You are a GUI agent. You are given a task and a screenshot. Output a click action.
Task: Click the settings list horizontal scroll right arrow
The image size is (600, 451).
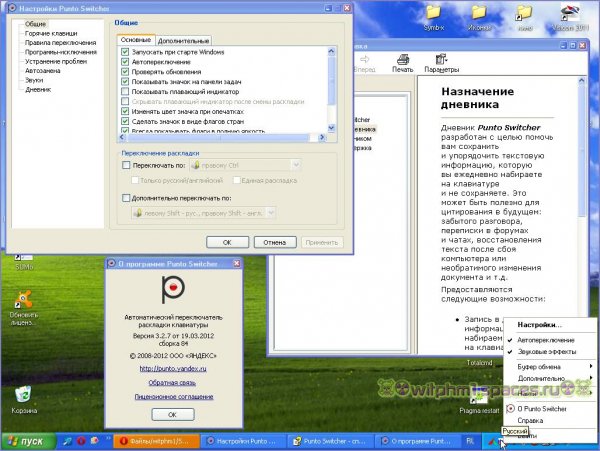[x=322, y=137]
